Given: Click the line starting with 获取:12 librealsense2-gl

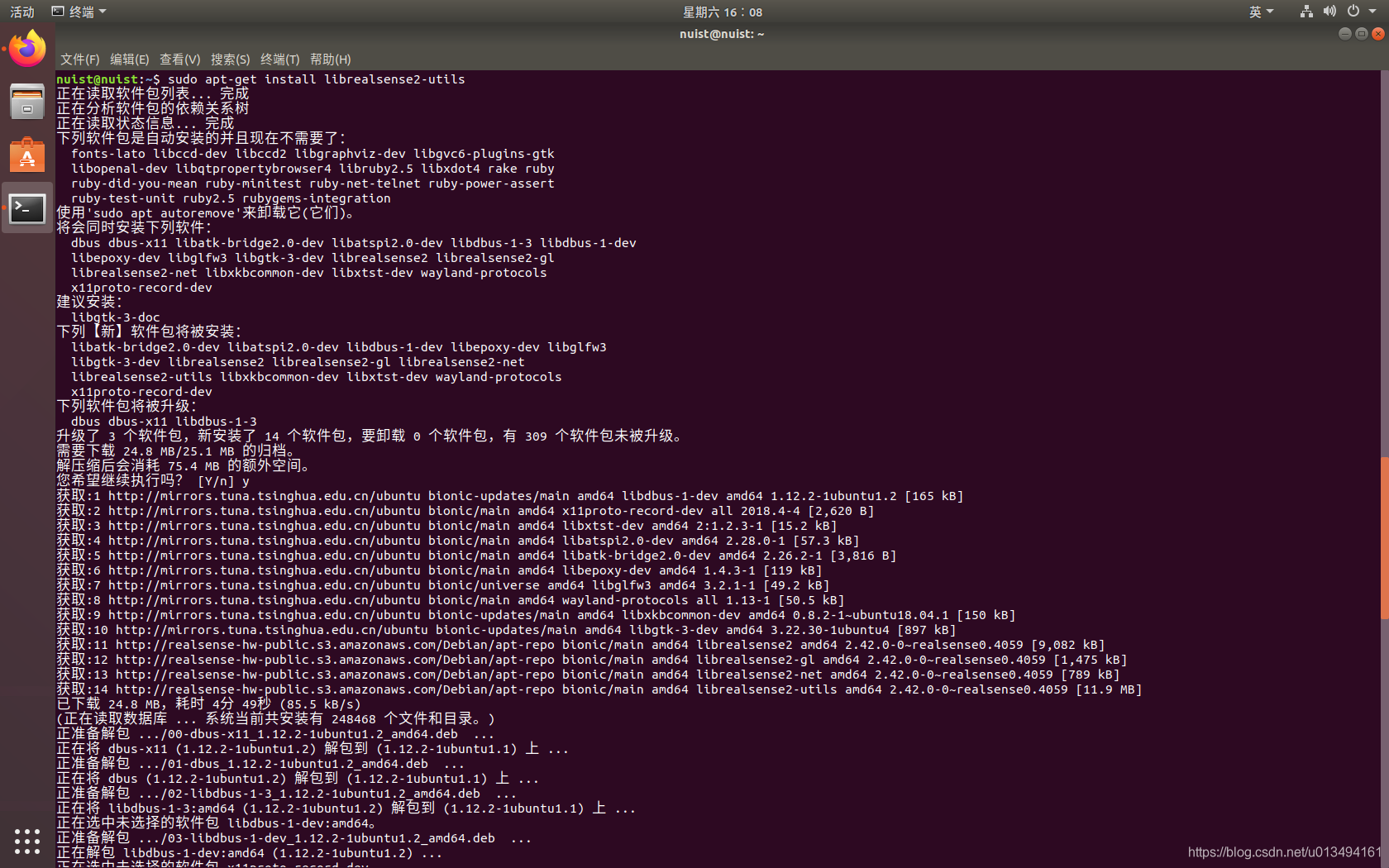Looking at the screenshot, I should click(x=592, y=660).
